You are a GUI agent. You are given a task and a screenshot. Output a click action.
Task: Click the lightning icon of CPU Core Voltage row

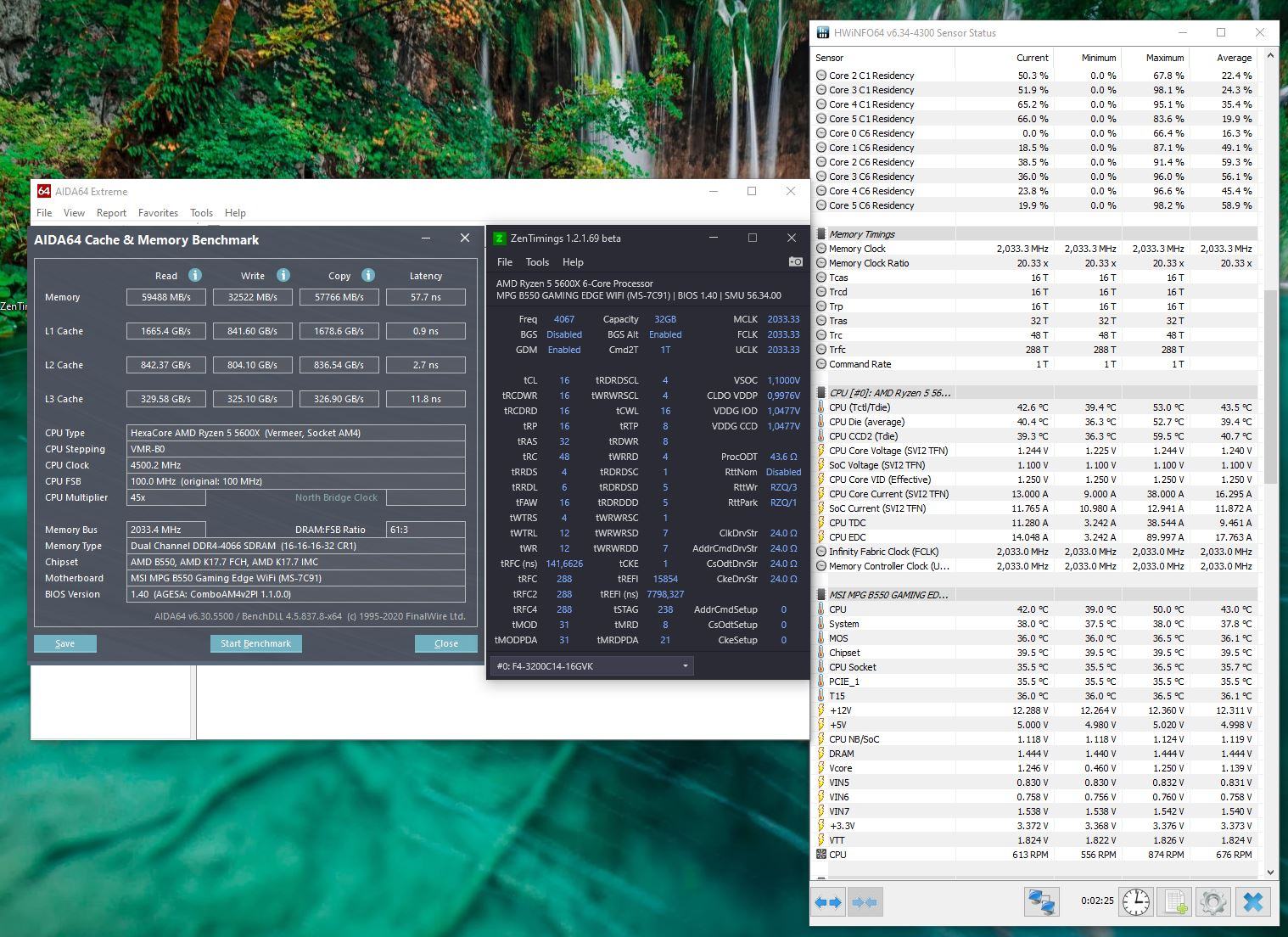[x=821, y=451]
